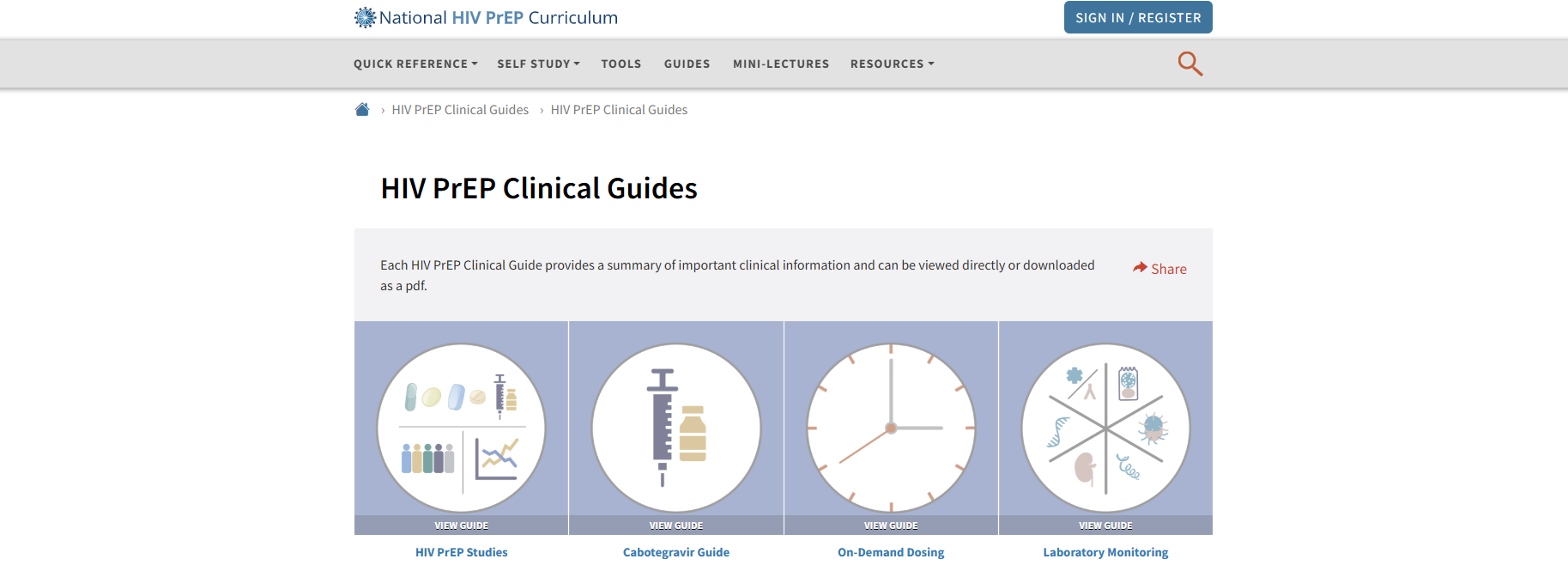Open Laboratory Monitoring wheel thumbnail
Screen dimensions: 1568x565
coord(1105,428)
